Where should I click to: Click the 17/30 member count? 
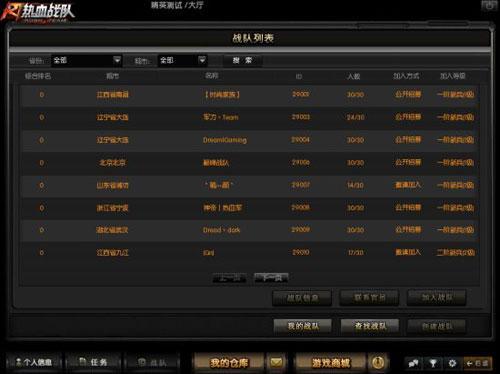355,252
